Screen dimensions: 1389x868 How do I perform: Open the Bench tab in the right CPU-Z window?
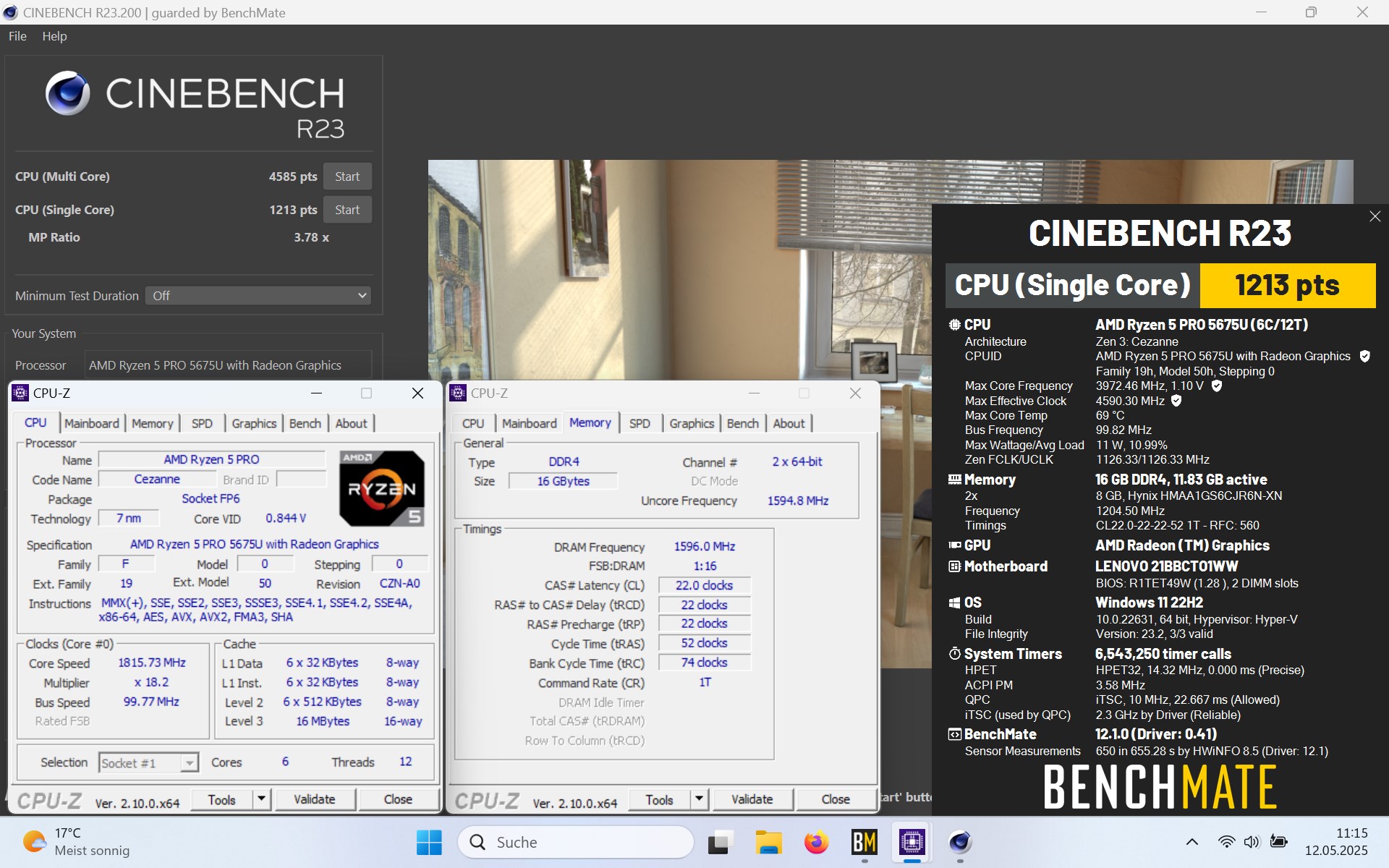point(743,423)
